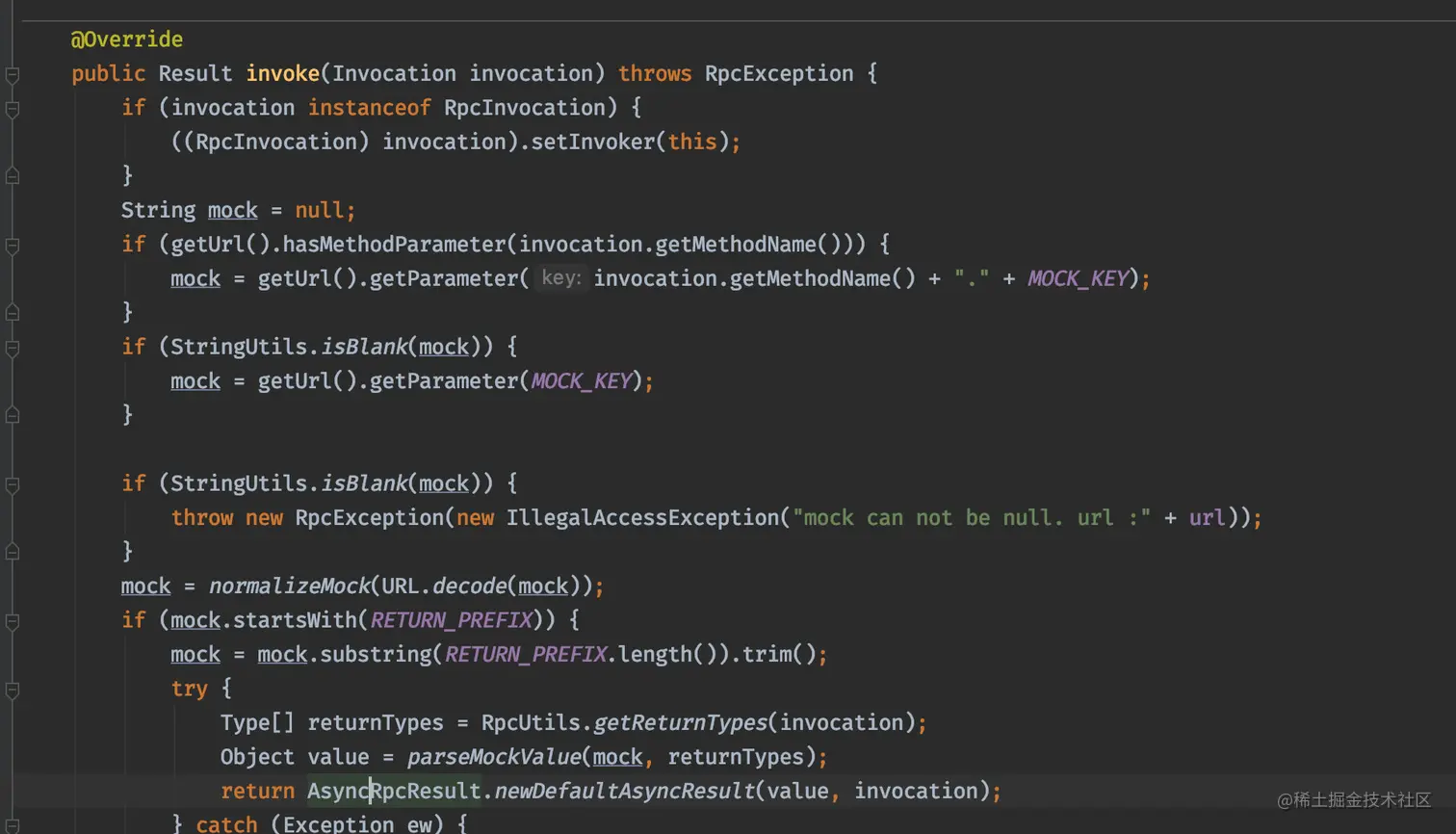Click fold-end marker below the throw statement
This screenshot has width=1456, height=834.
[x=13, y=552]
